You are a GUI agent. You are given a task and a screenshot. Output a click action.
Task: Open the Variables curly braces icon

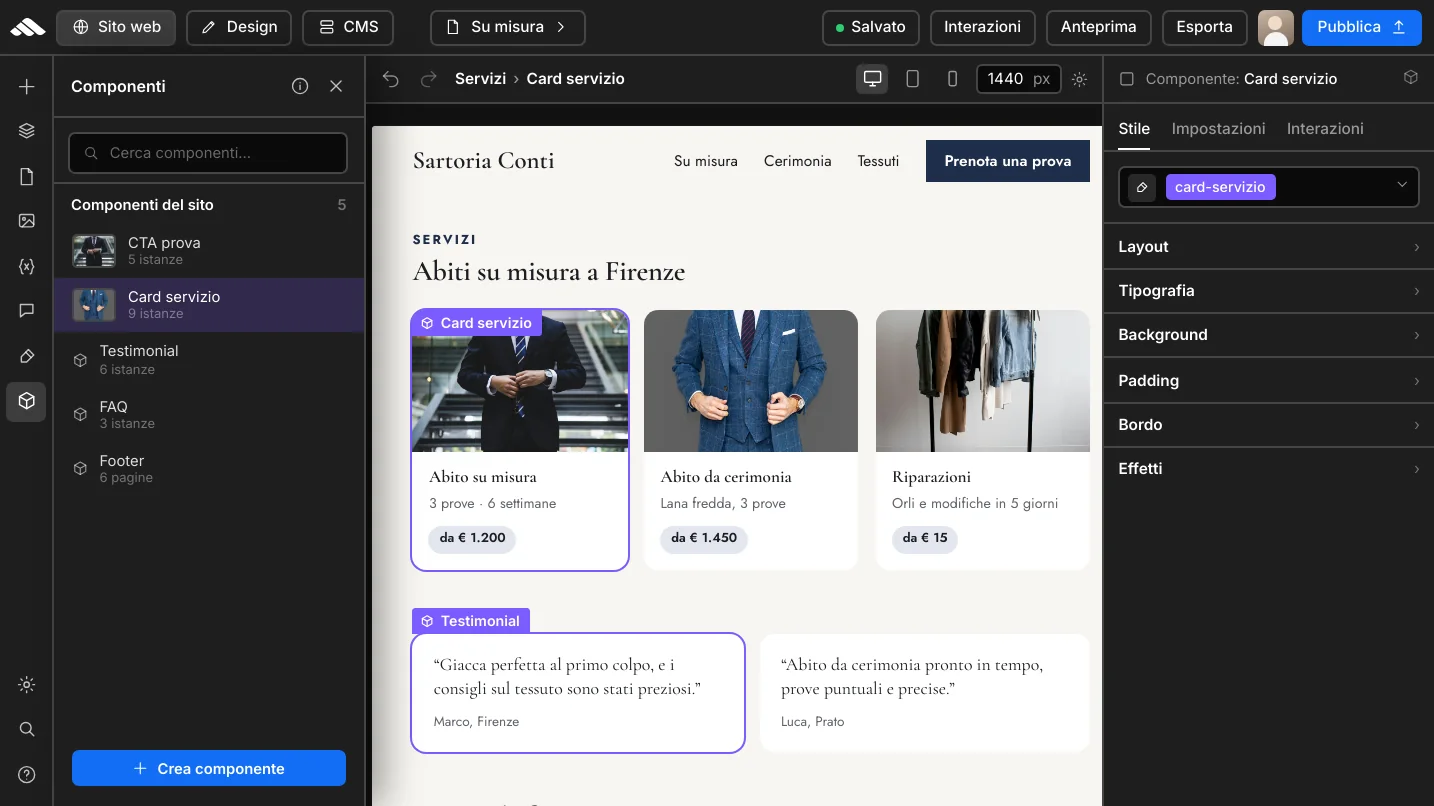click(27, 266)
